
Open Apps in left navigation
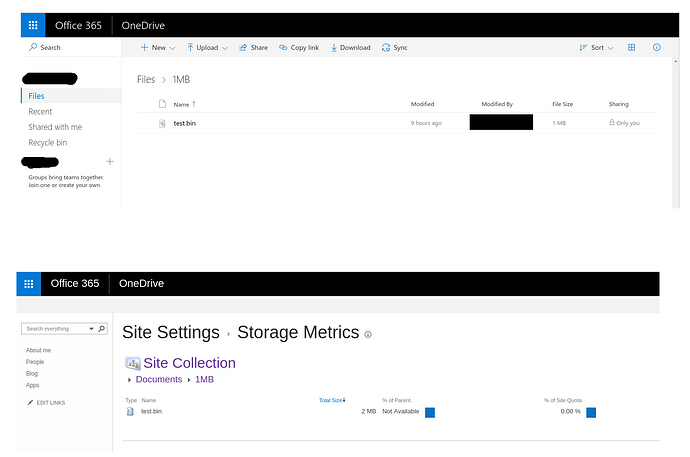tap(33, 385)
